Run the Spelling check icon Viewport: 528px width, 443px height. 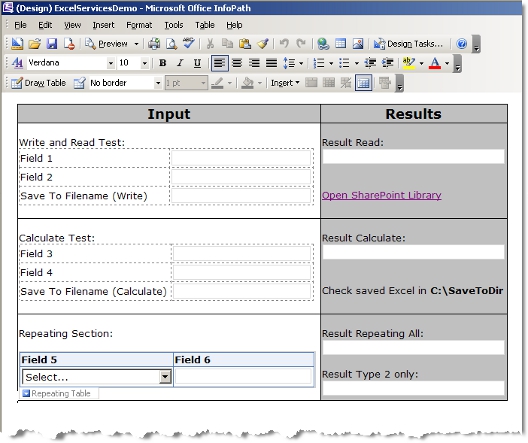point(189,44)
